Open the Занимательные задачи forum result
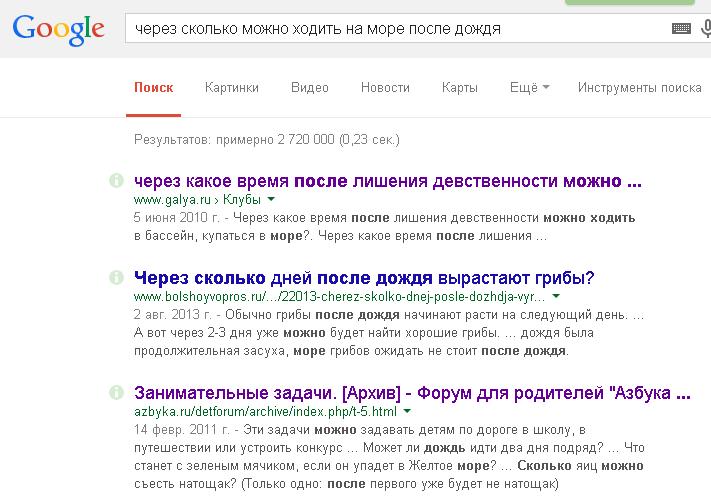This screenshot has height=498, width=711. pos(412,393)
